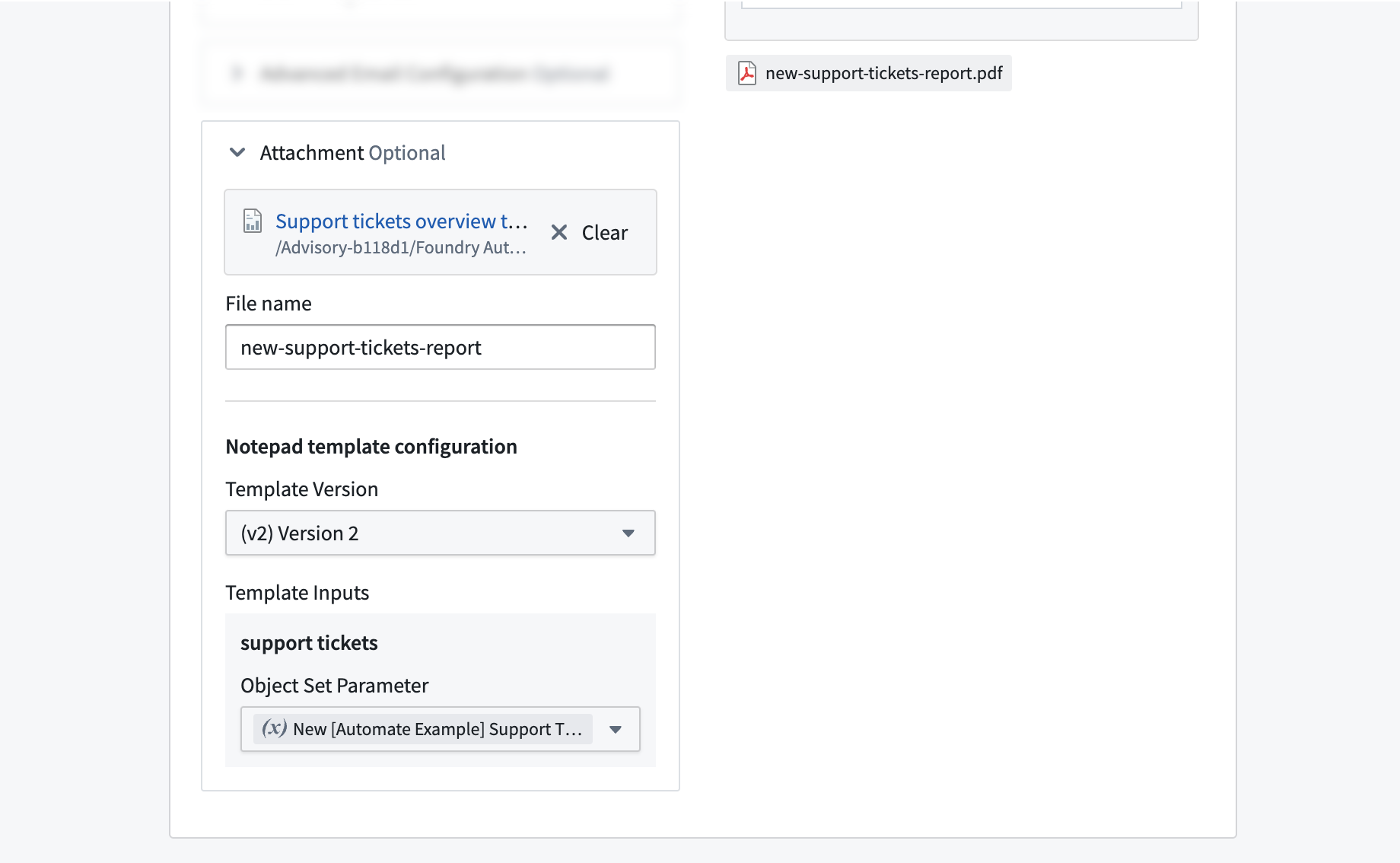
Task: Open the new-support-tickets-report.pdf attachment
Action: (x=869, y=73)
